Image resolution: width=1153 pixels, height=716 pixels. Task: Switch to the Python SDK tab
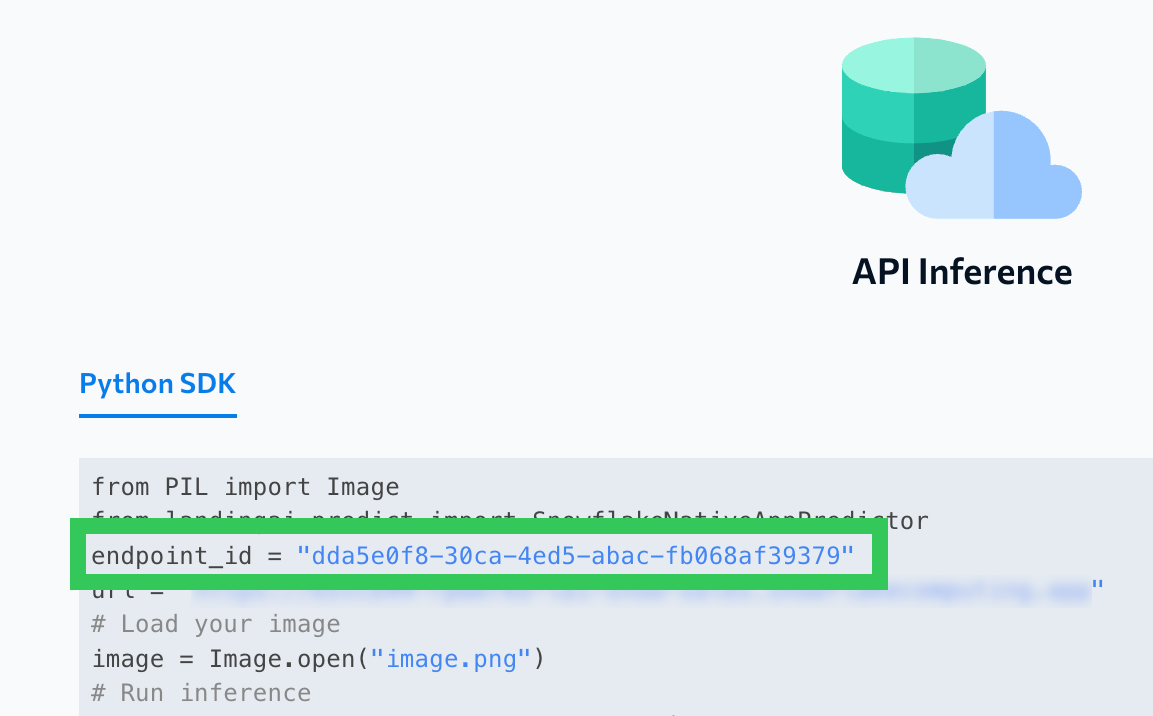pos(158,384)
